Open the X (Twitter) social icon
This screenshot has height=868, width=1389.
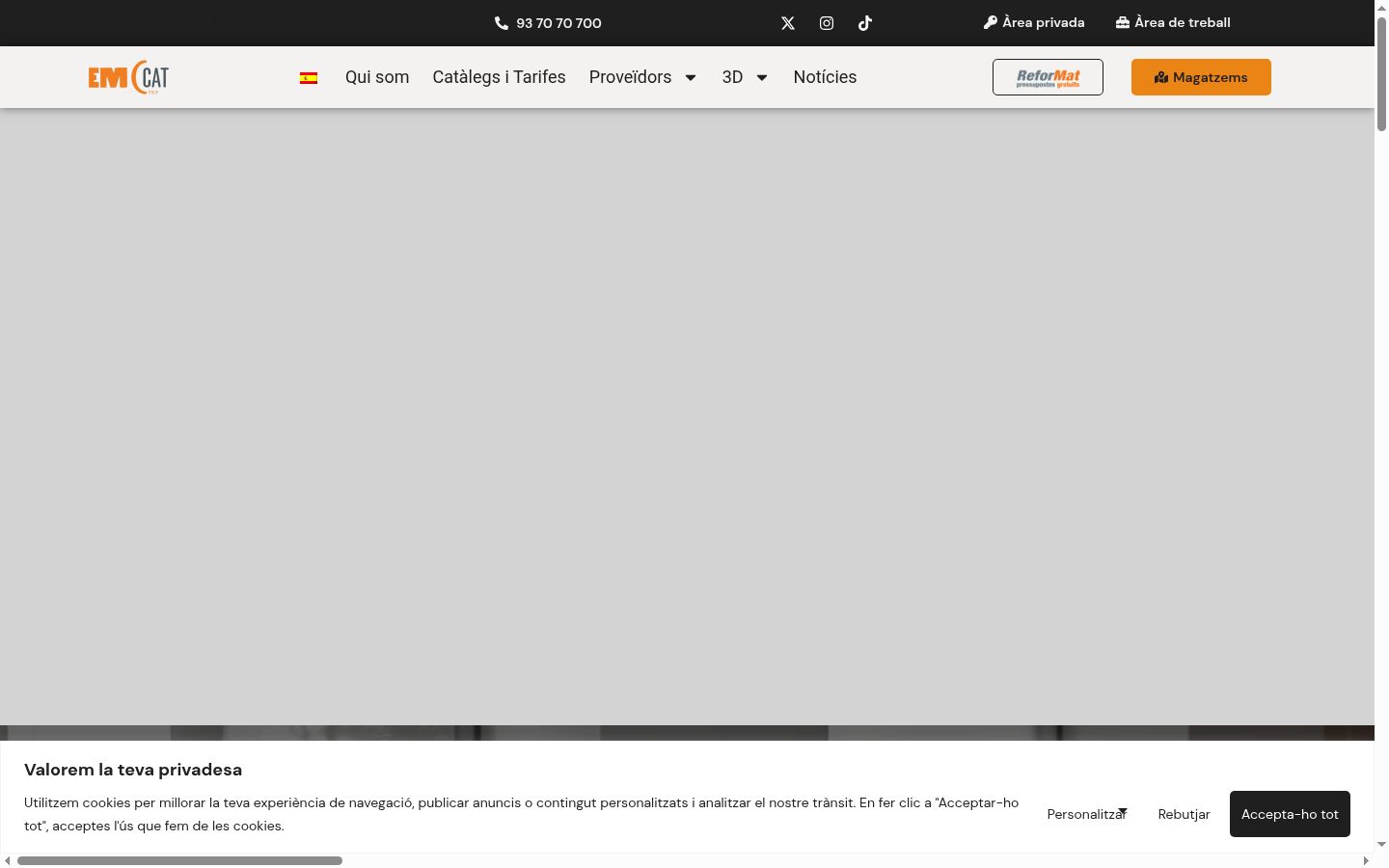(x=788, y=23)
